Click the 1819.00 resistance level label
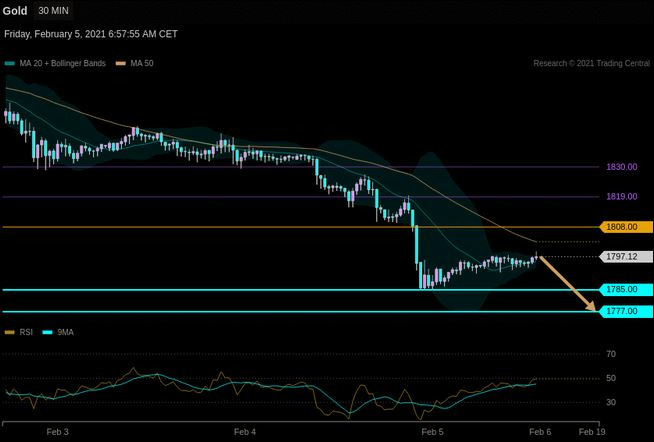654x442 pixels. coord(621,196)
